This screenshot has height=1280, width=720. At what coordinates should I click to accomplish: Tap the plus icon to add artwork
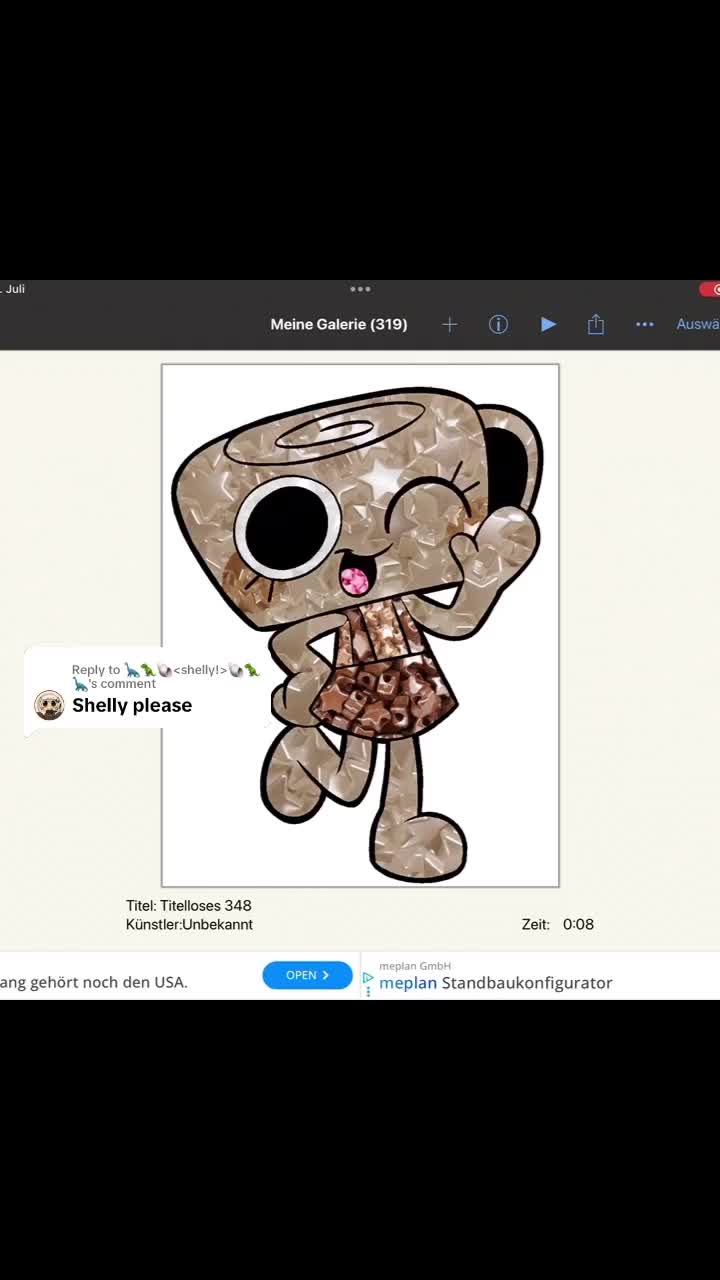(450, 324)
